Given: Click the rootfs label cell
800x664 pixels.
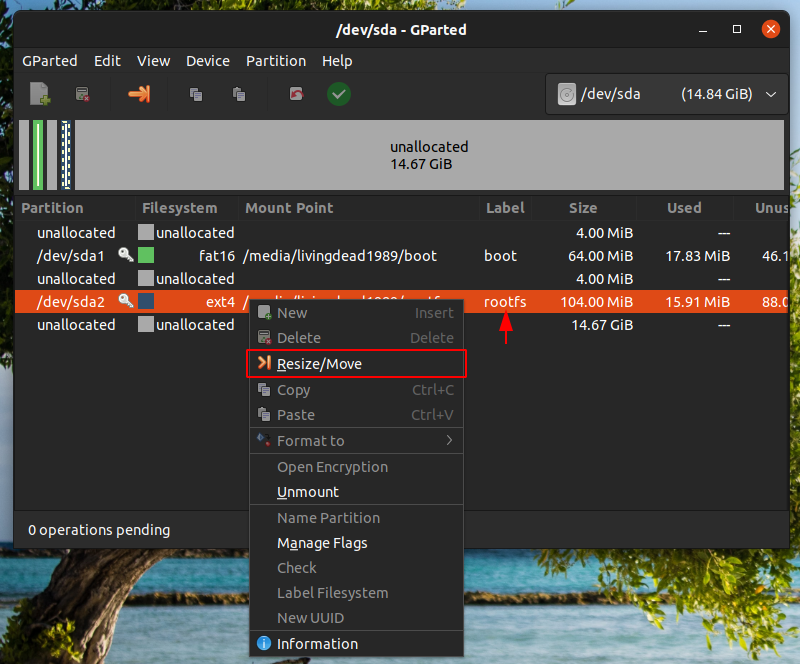Looking at the screenshot, I should pyautogui.click(x=505, y=302).
